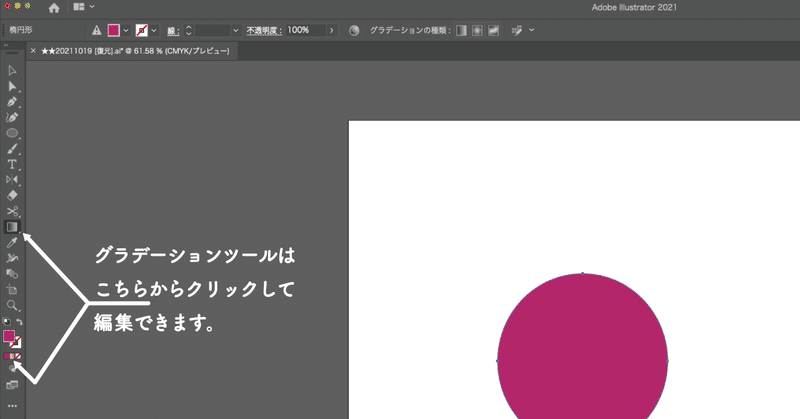800x419 pixels.
Task: Swap fill and stroke colors
Action: coord(19,322)
